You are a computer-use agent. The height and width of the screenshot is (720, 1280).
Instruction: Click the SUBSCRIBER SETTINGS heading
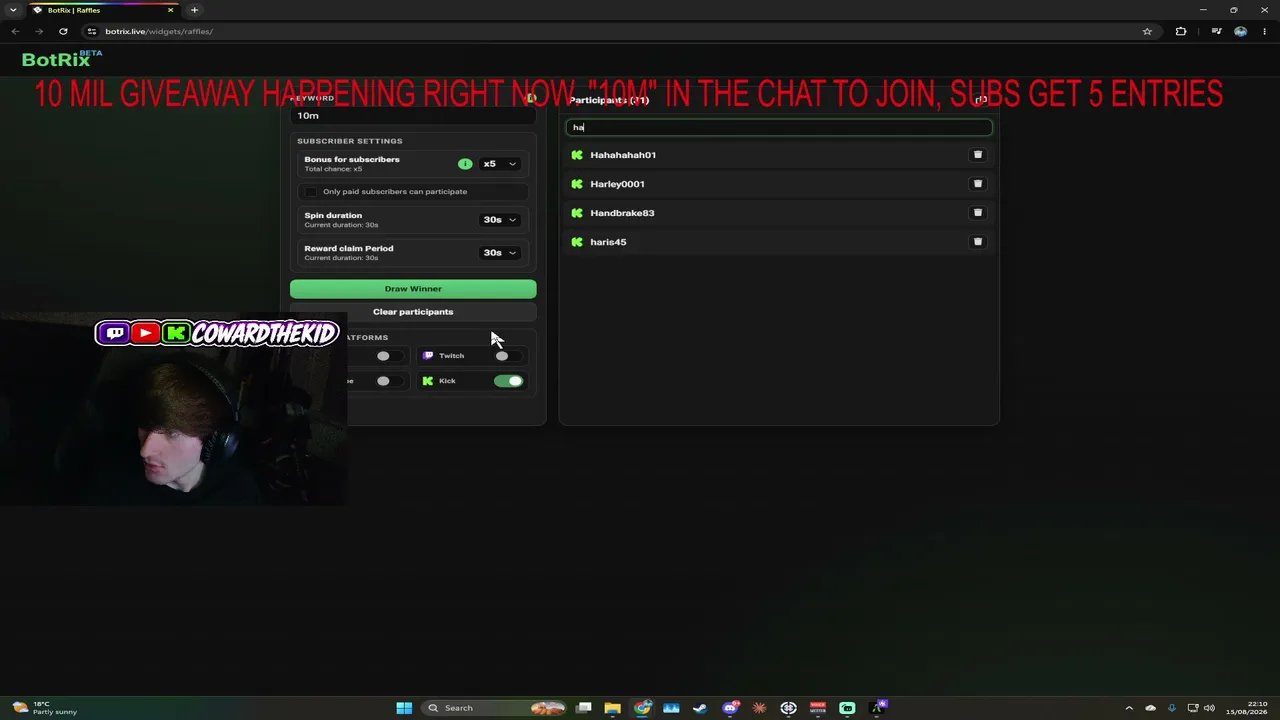click(x=350, y=141)
